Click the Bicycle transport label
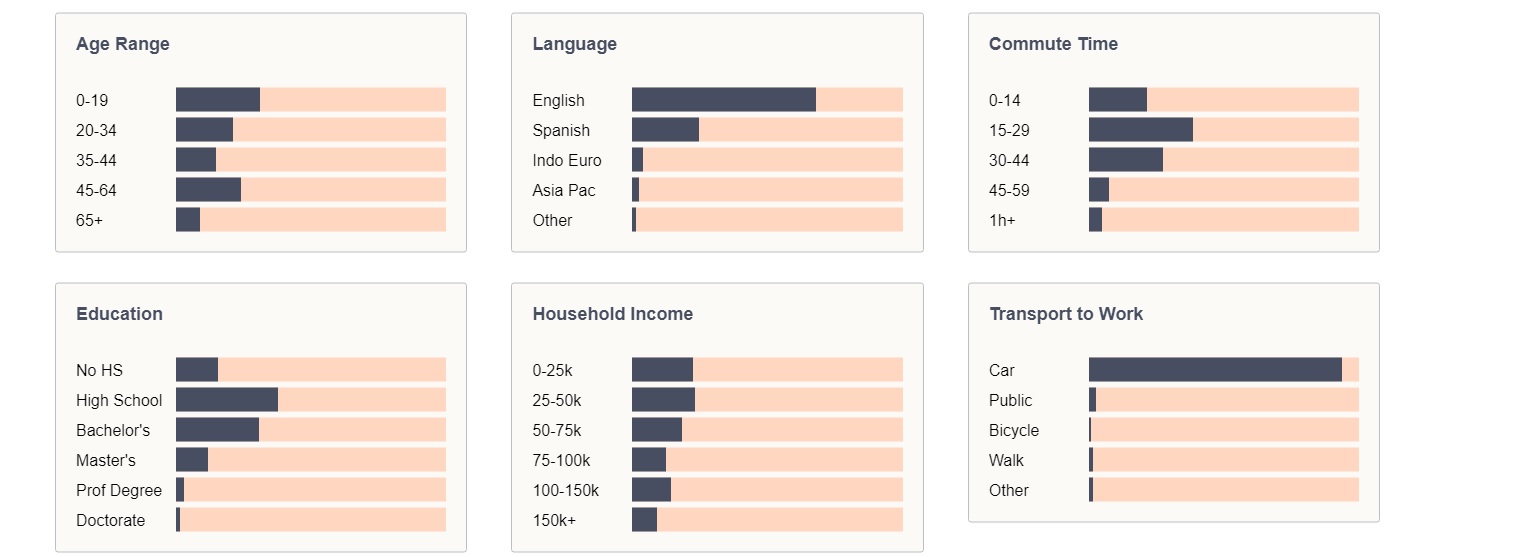The image size is (1528, 557). click(1013, 430)
